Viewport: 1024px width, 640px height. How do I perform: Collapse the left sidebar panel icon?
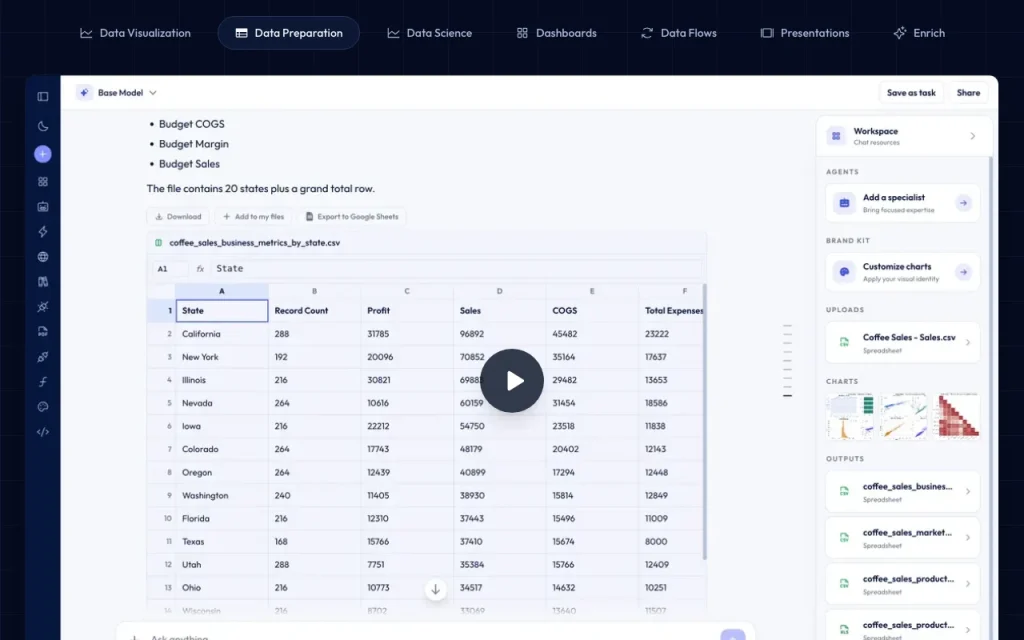click(43, 97)
